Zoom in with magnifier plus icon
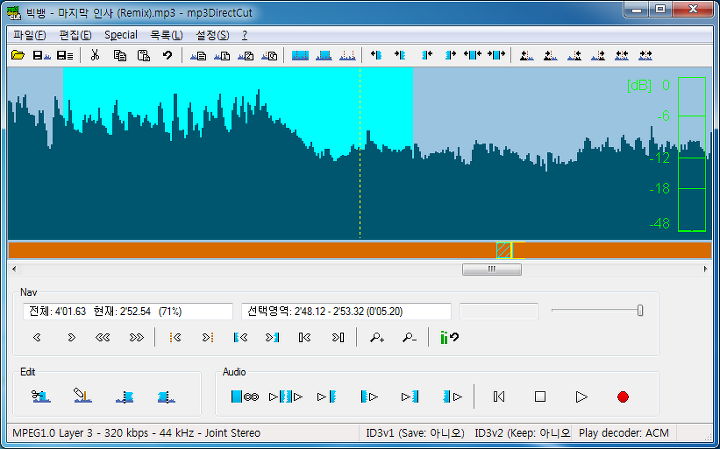720x449 pixels. (x=377, y=337)
